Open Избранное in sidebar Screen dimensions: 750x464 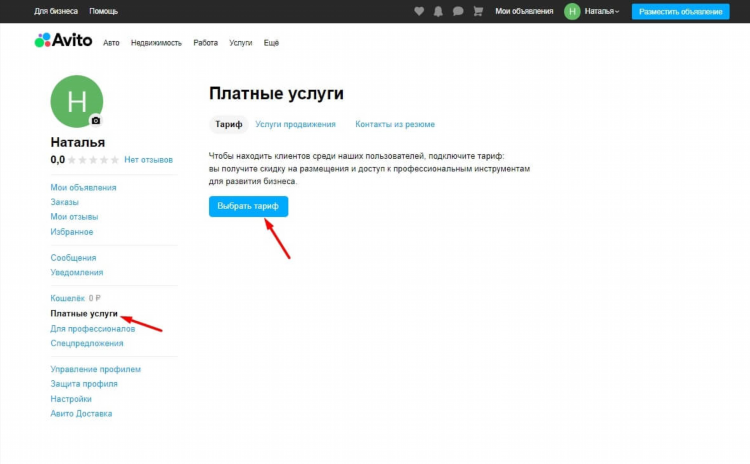coord(72,232)
